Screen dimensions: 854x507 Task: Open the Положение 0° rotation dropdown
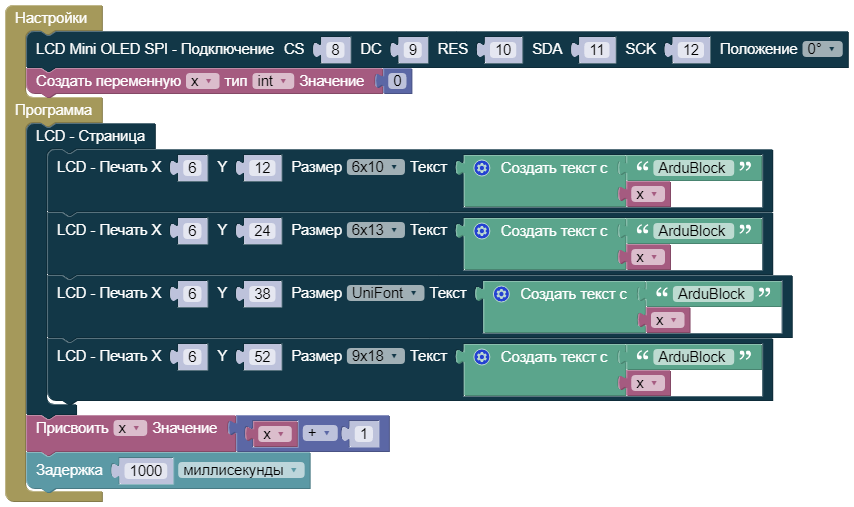822,49
